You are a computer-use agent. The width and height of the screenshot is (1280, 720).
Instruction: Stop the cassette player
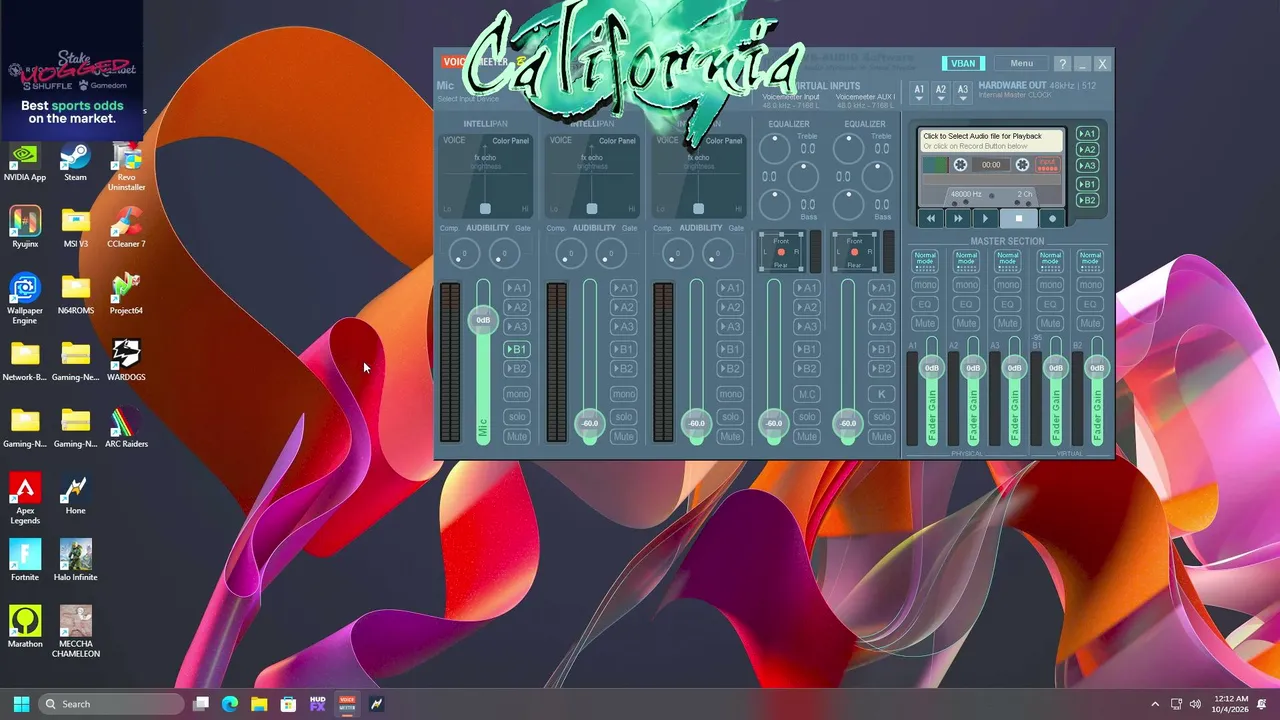(x=1019, y=218)
